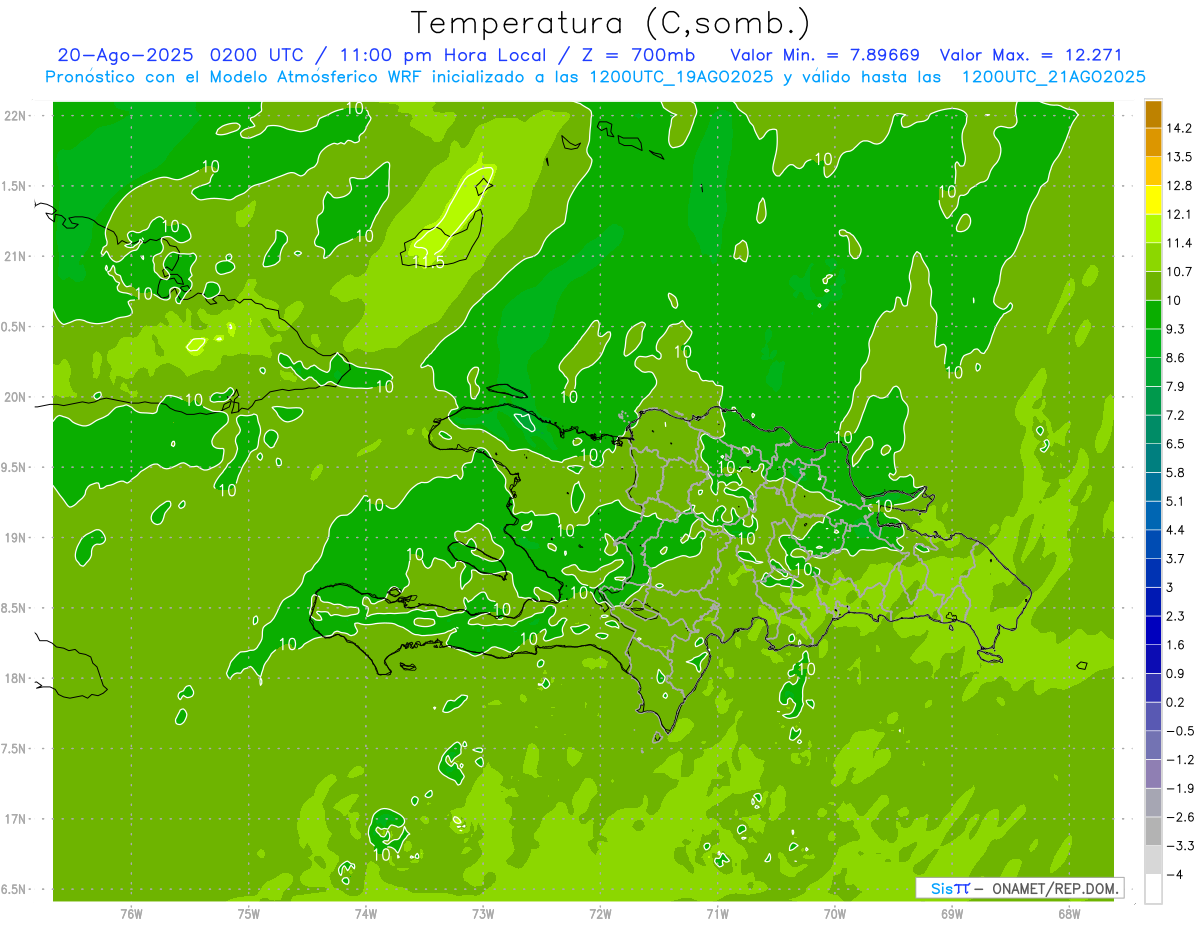The width and height of the screenshot is (1200, 927).
Task: Click the "20N" latitude label
Action: click(16, 397)
